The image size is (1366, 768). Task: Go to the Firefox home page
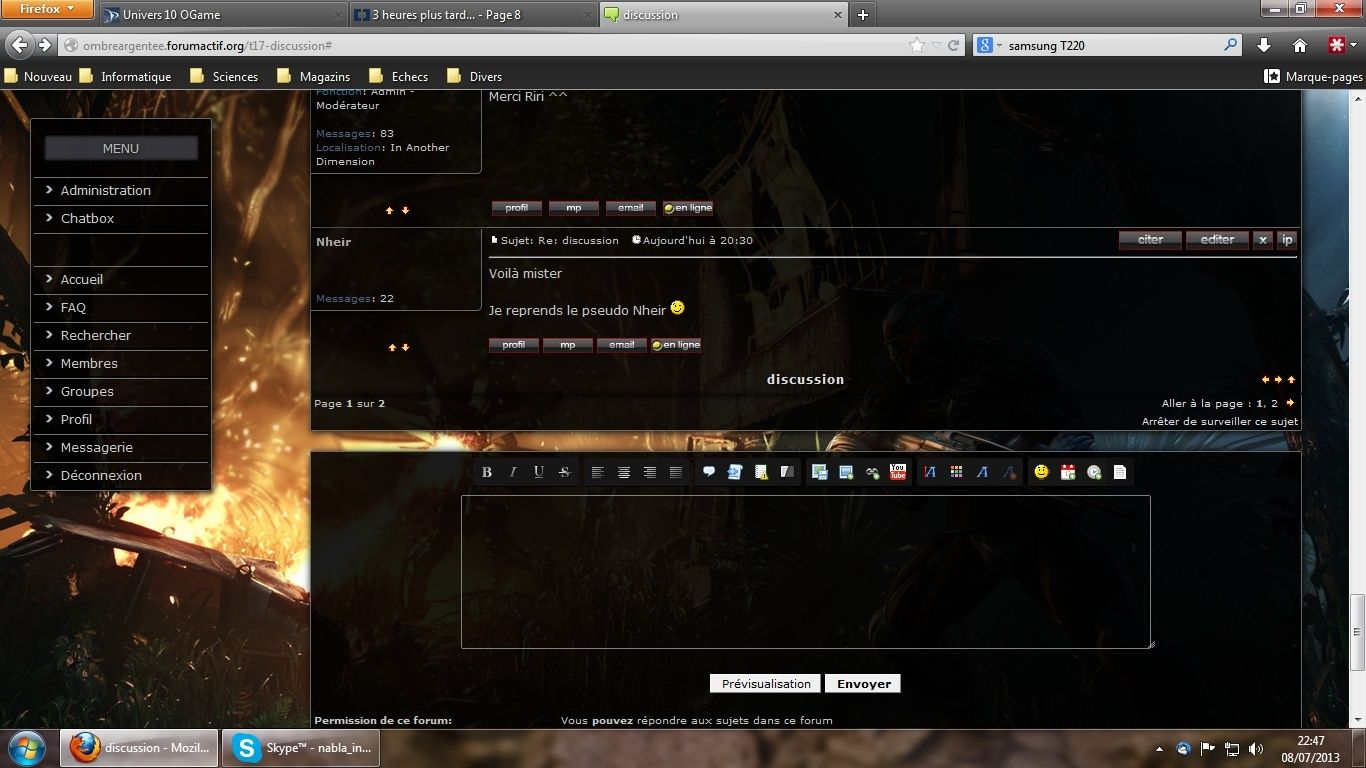tap(1300, 45)
